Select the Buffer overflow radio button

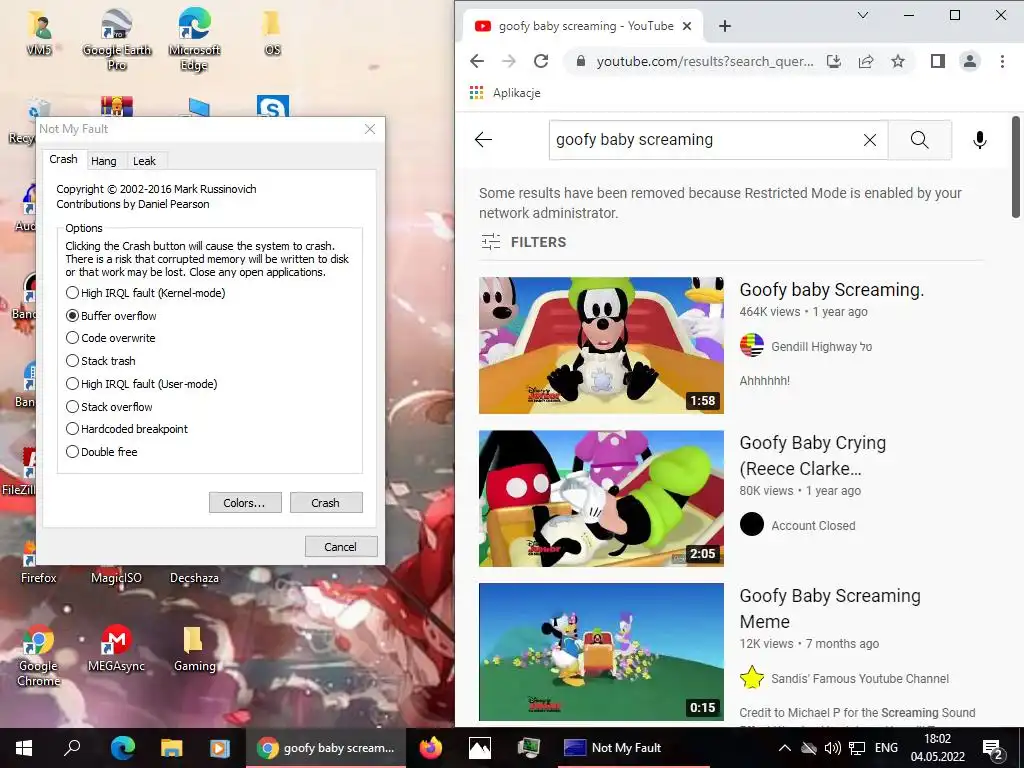(x=111, y=316)
